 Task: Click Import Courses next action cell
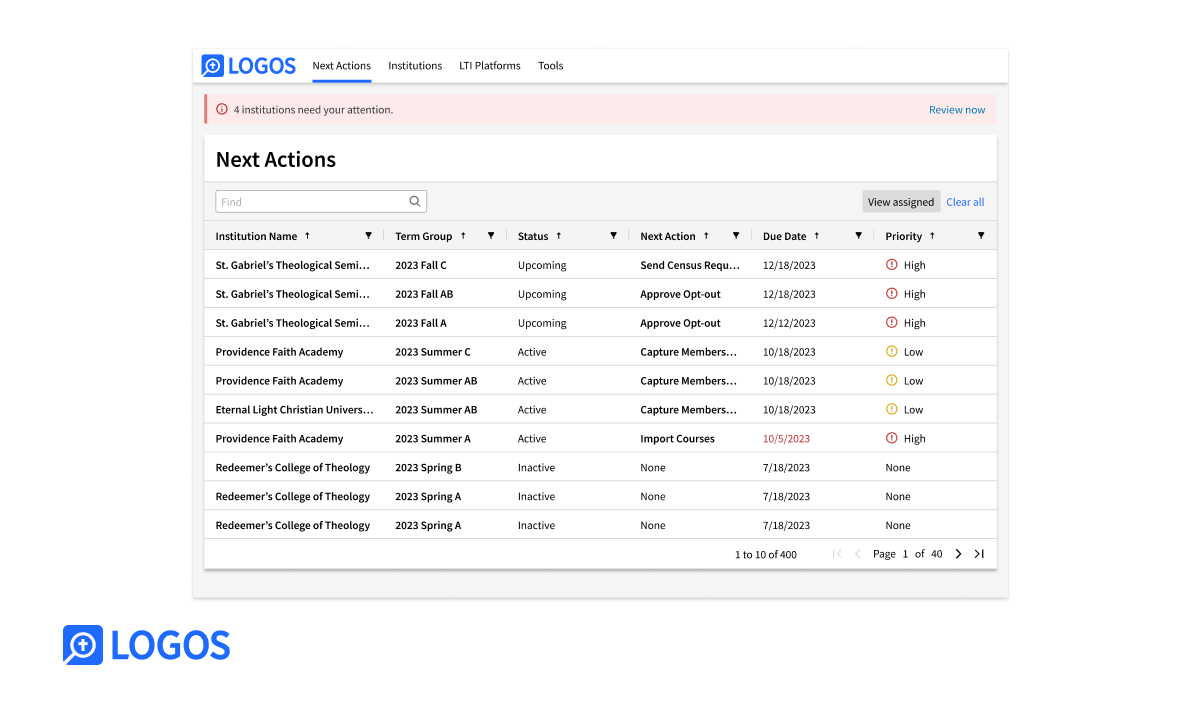[677, 439]
